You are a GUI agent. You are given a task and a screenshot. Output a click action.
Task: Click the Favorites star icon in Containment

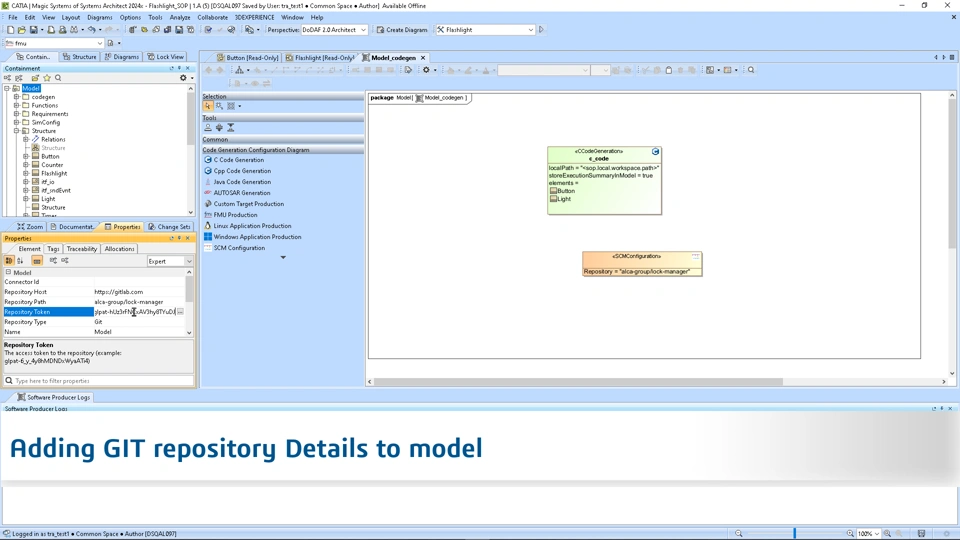click(x=47, y=78)
